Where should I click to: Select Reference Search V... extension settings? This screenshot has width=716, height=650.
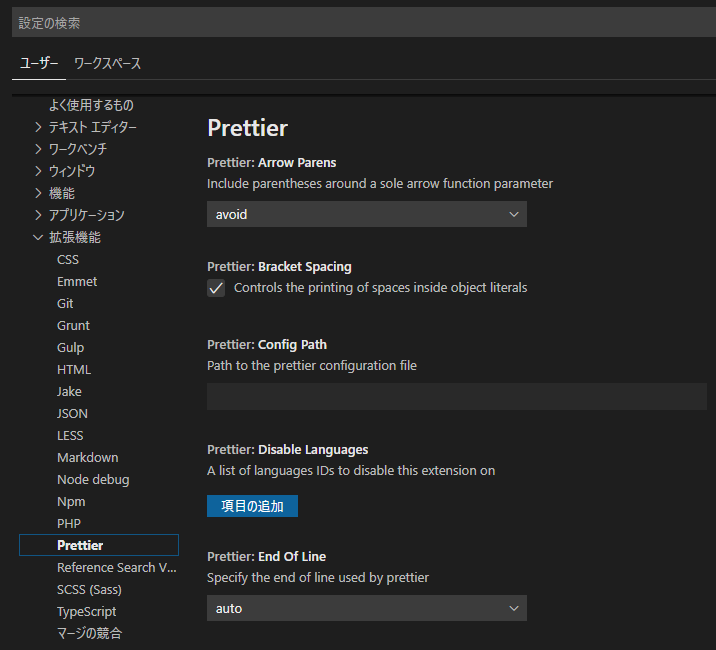point(116,567)
